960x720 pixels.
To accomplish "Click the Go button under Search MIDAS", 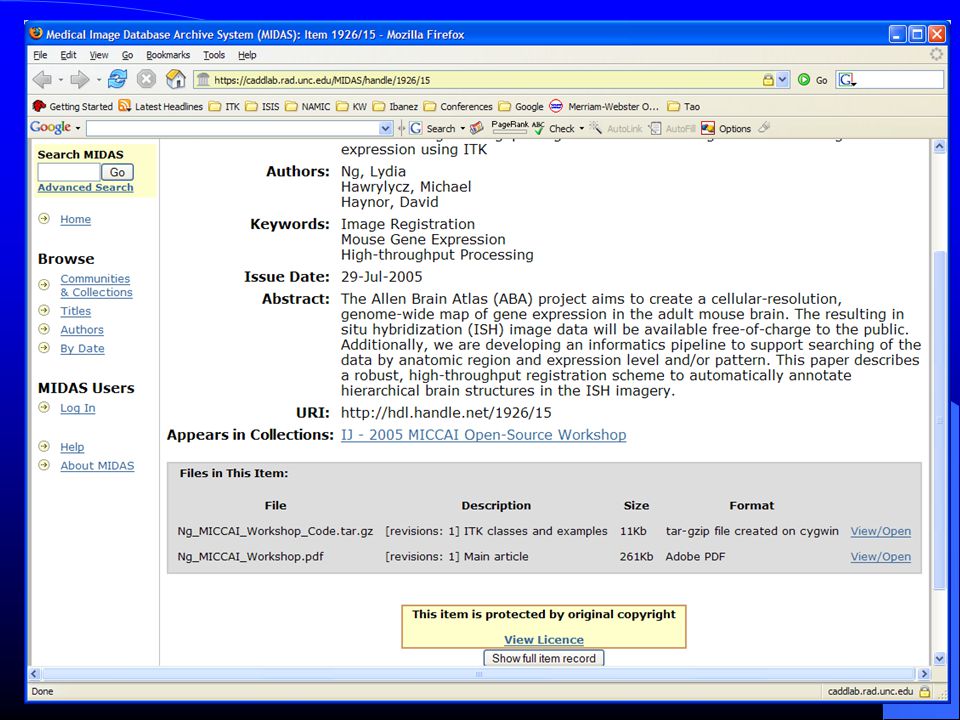I will [x=118, y=173].
